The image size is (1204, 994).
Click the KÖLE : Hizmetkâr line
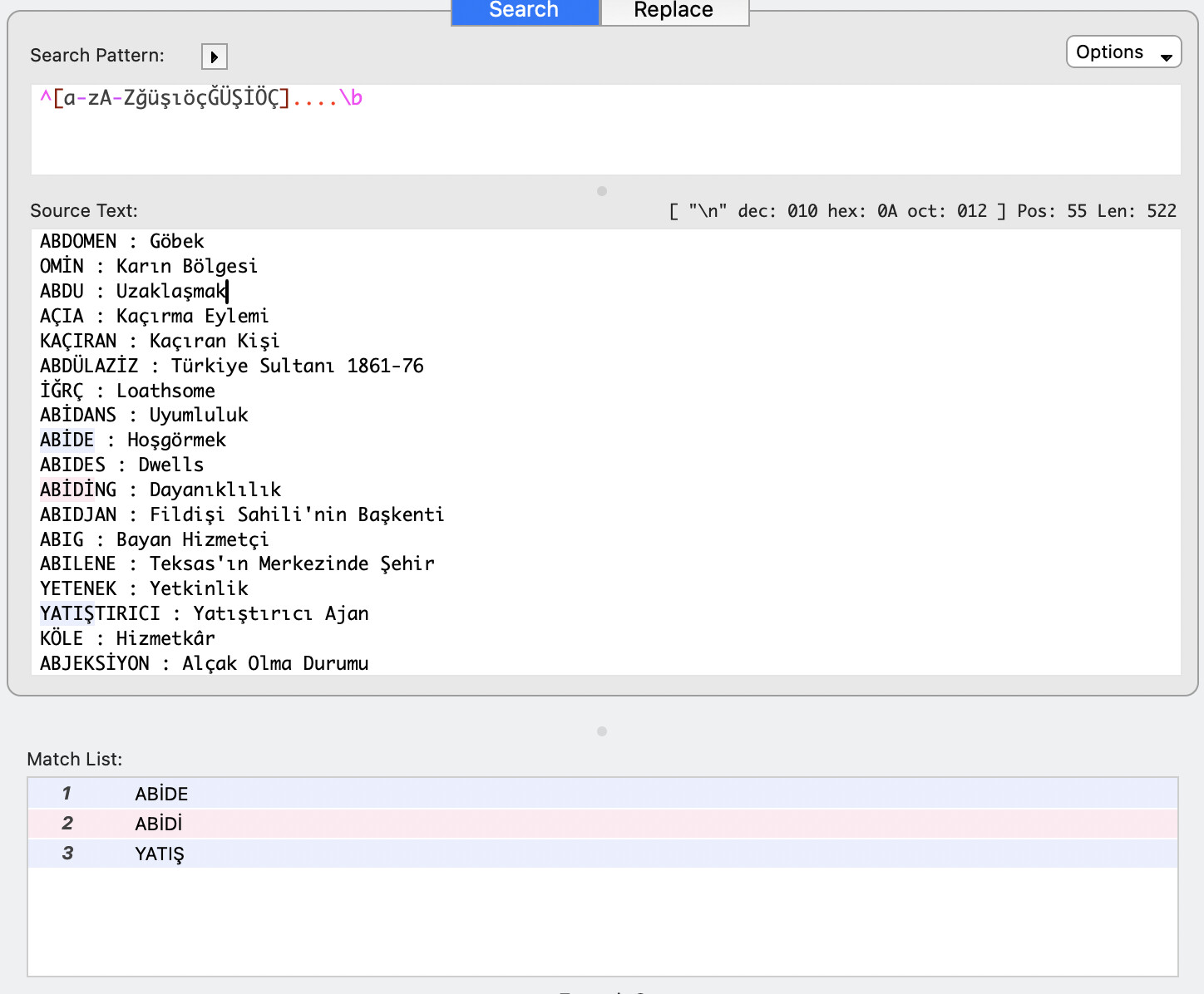127,638
